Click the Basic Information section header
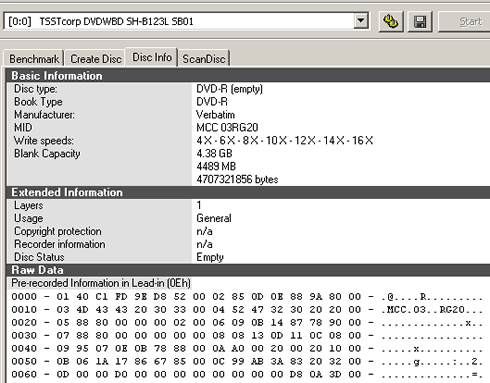 pyautogui.click(x=248, y=76)
